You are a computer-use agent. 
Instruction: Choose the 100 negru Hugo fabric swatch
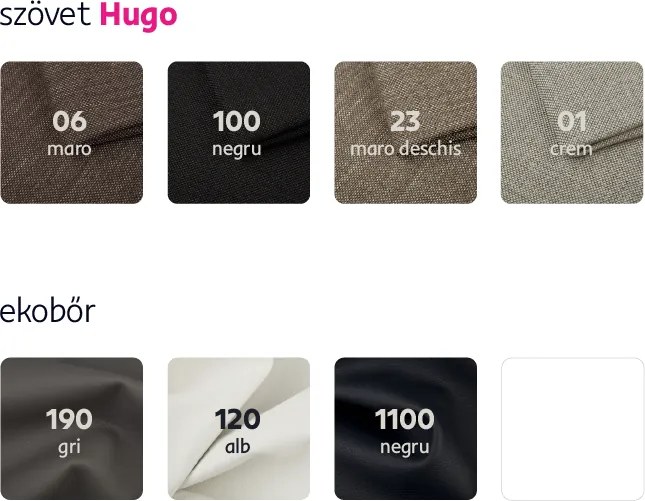[239, 132]
